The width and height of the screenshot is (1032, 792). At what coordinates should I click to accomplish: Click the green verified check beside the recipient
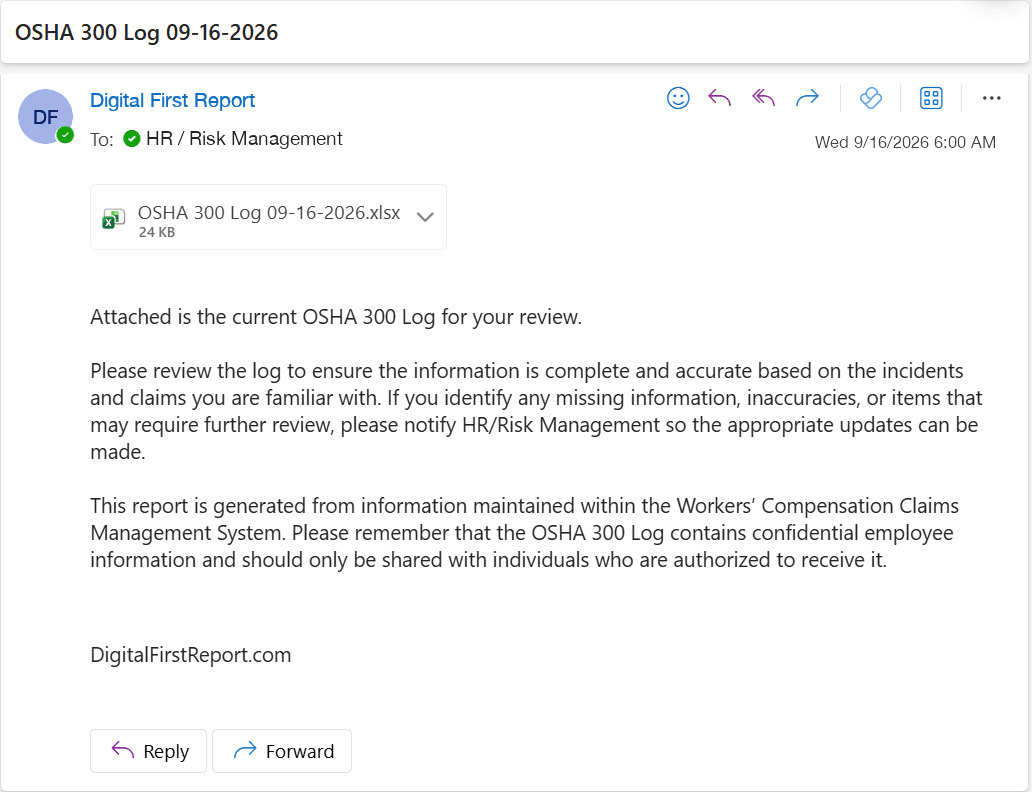click(x=132, y=139)
